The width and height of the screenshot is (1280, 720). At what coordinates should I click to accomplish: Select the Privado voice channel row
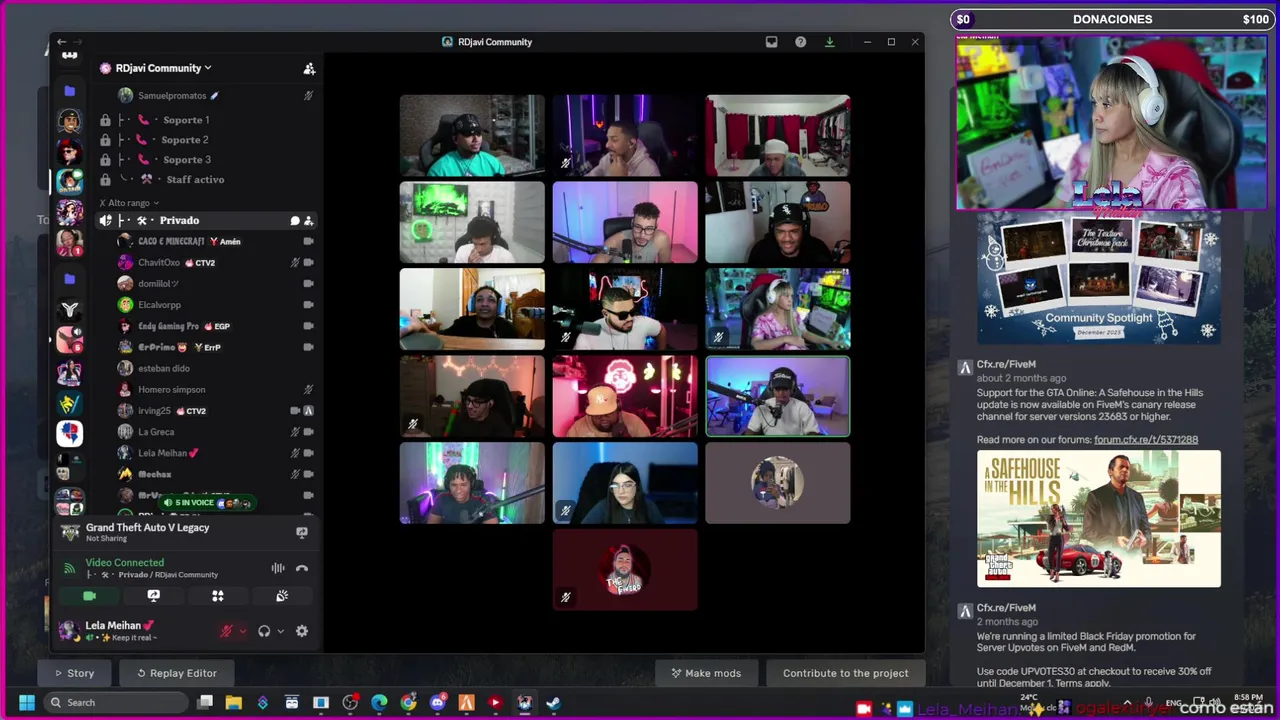click(205, 220)
